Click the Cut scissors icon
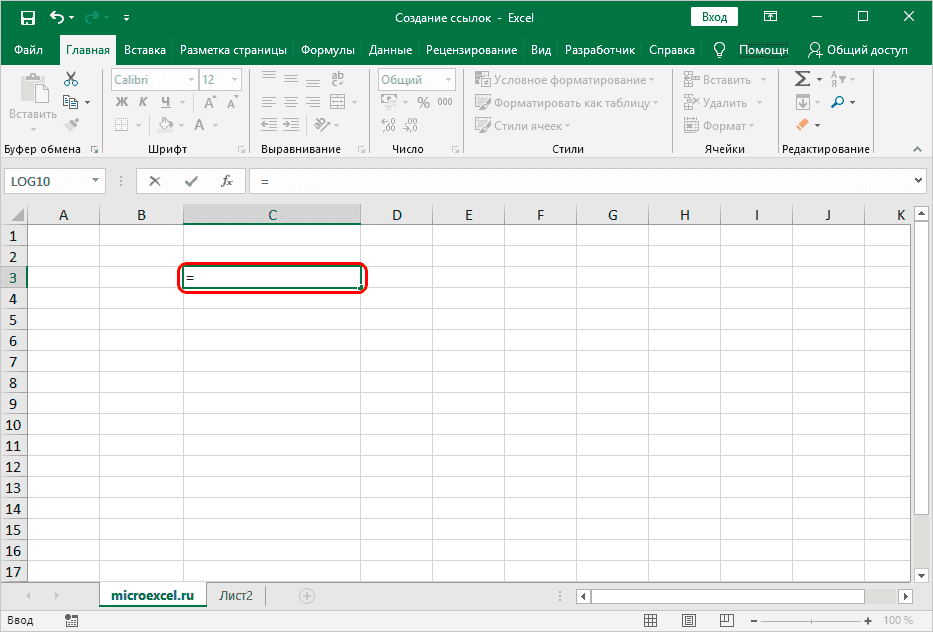The image size is (933, 632). pos(71,79)
